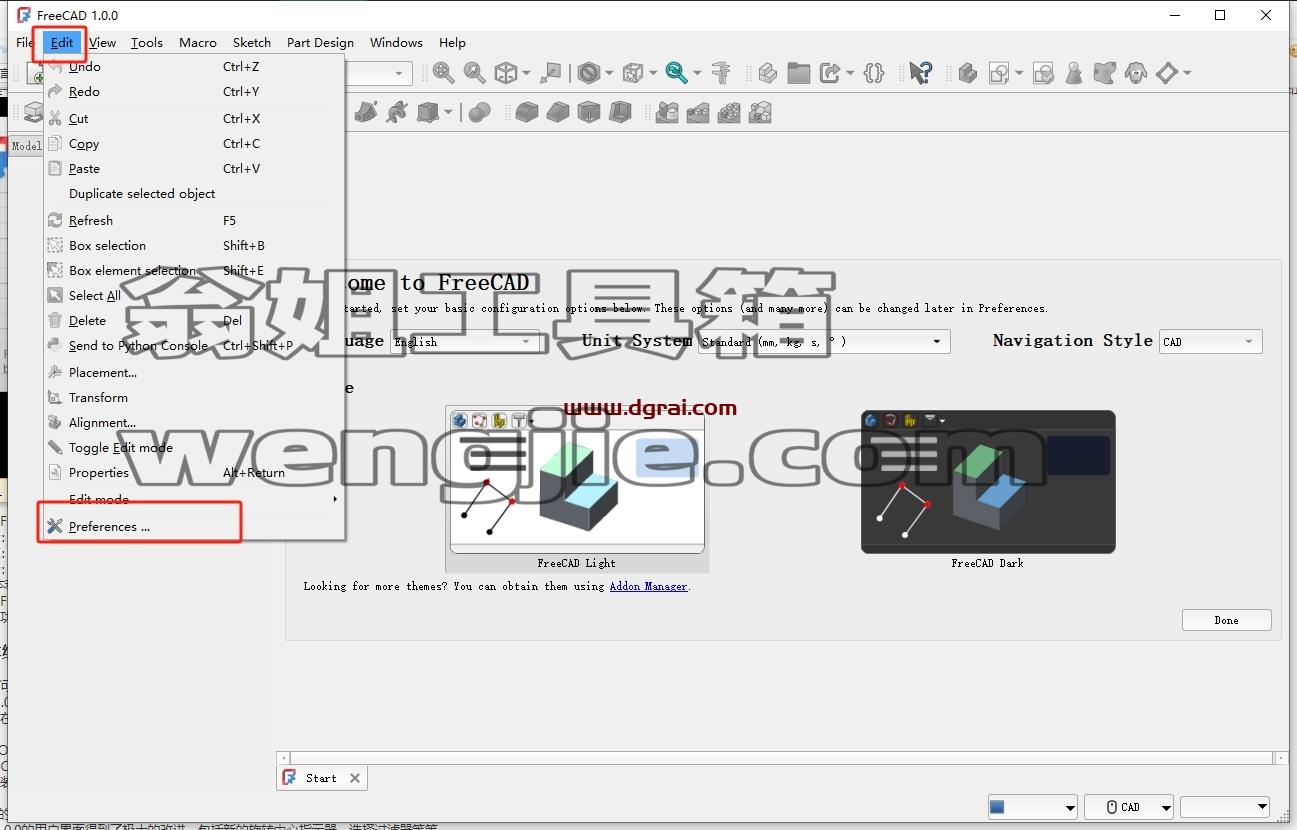Screen dimensions: 1297x830
Task: Click the linear pattern icon
Action: 698,112
